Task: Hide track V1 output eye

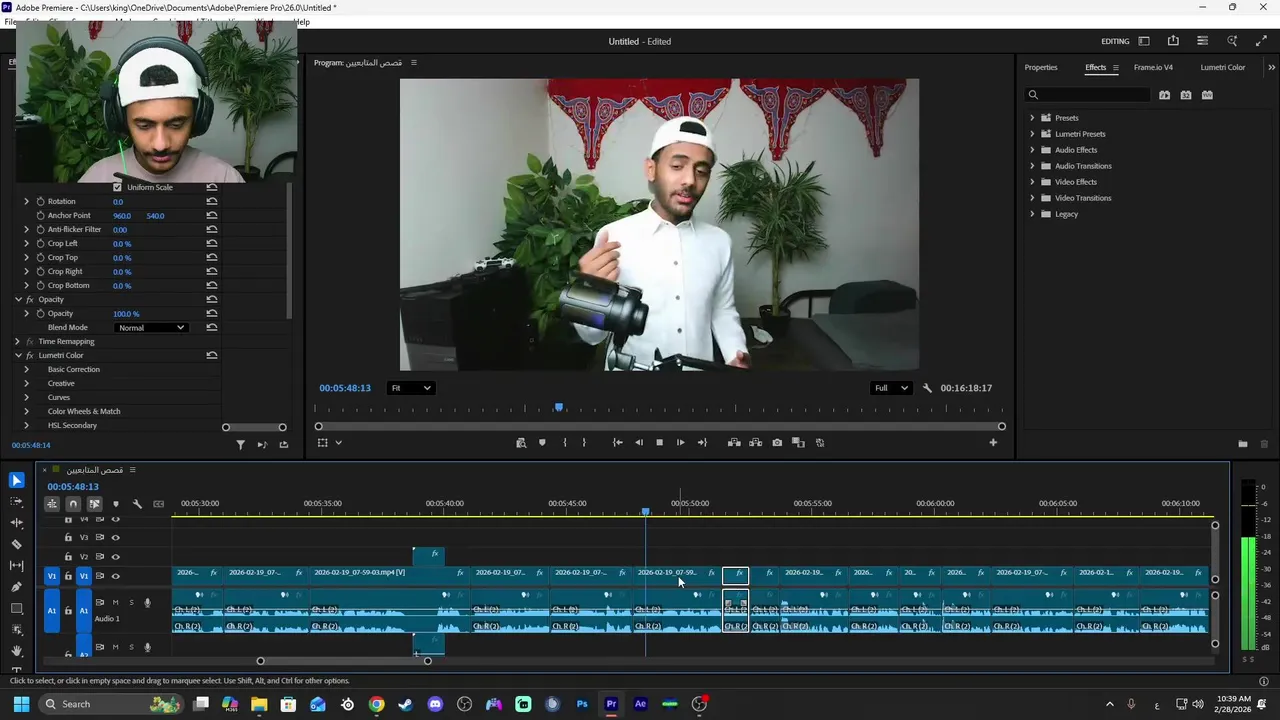Action: (x=115, y=576)
